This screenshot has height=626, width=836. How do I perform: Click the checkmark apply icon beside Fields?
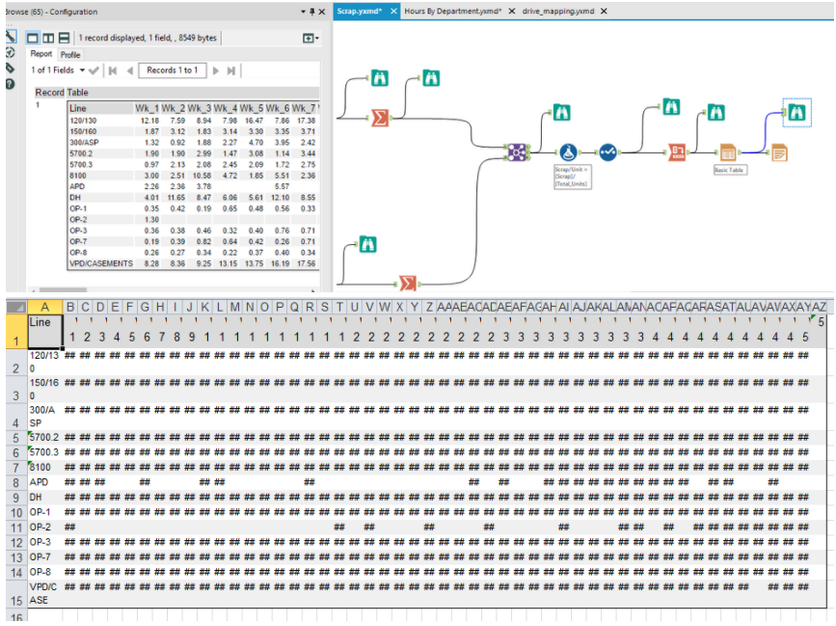tap(94, 70)
